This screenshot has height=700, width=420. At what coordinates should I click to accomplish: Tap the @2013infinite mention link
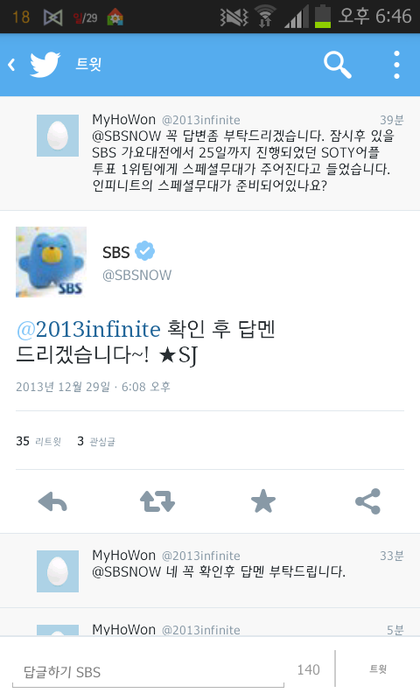pyautogui.click(x=88, y=329)
